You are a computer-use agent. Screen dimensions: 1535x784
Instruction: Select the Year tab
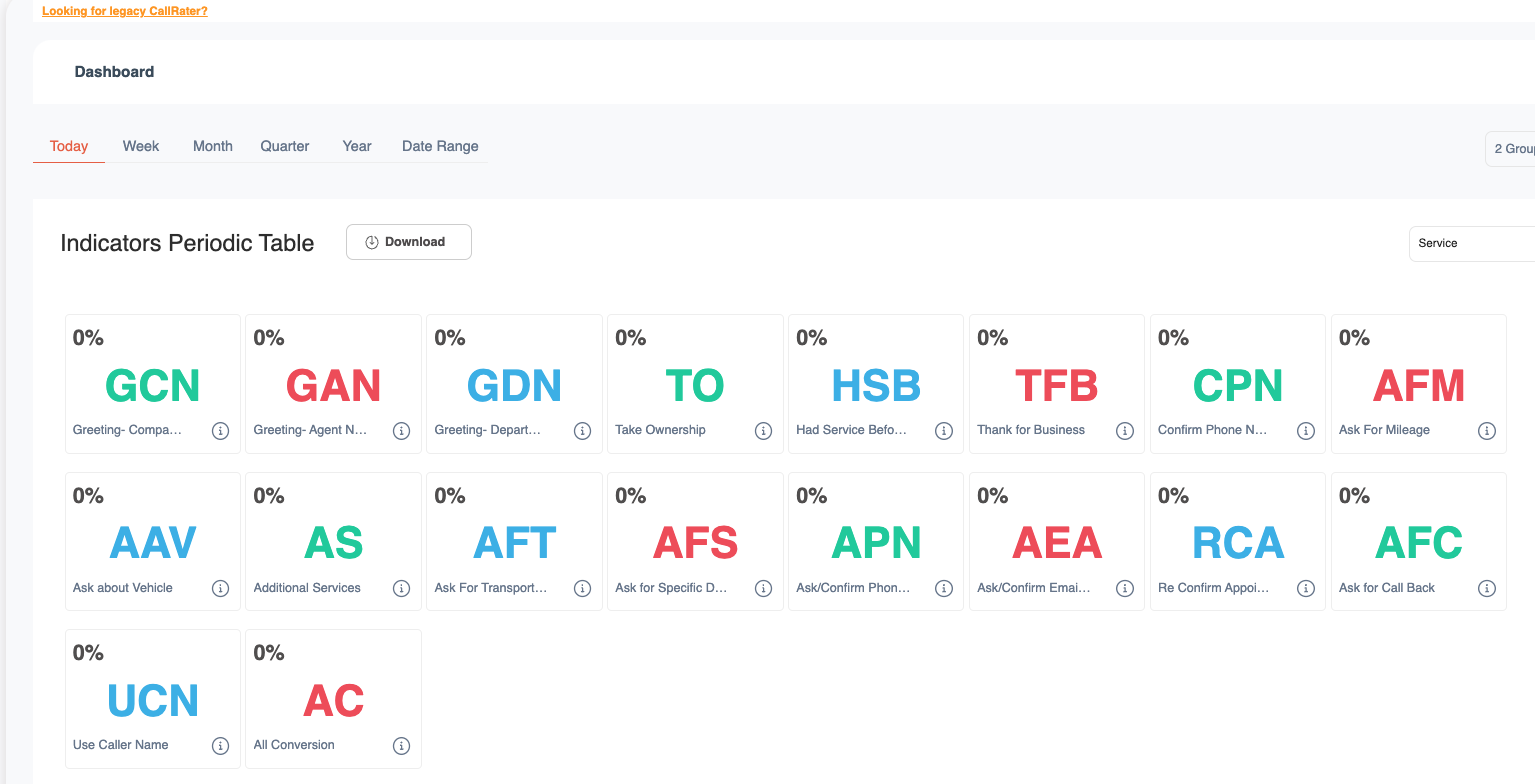click(357, 146)
